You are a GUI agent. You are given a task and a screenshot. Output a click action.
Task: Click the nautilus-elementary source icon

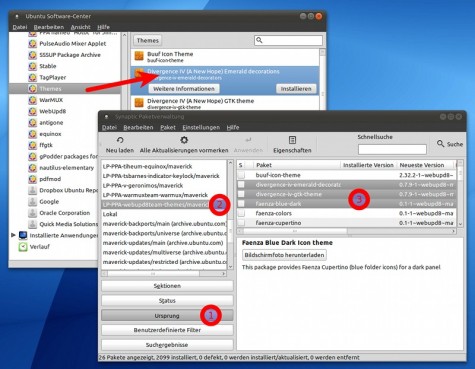coord(32,168)
